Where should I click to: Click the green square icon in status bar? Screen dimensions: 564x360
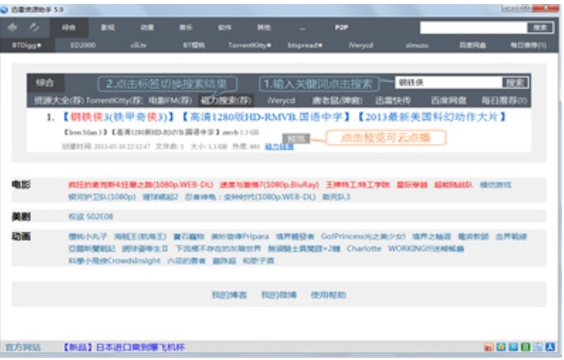pos(526,347)
